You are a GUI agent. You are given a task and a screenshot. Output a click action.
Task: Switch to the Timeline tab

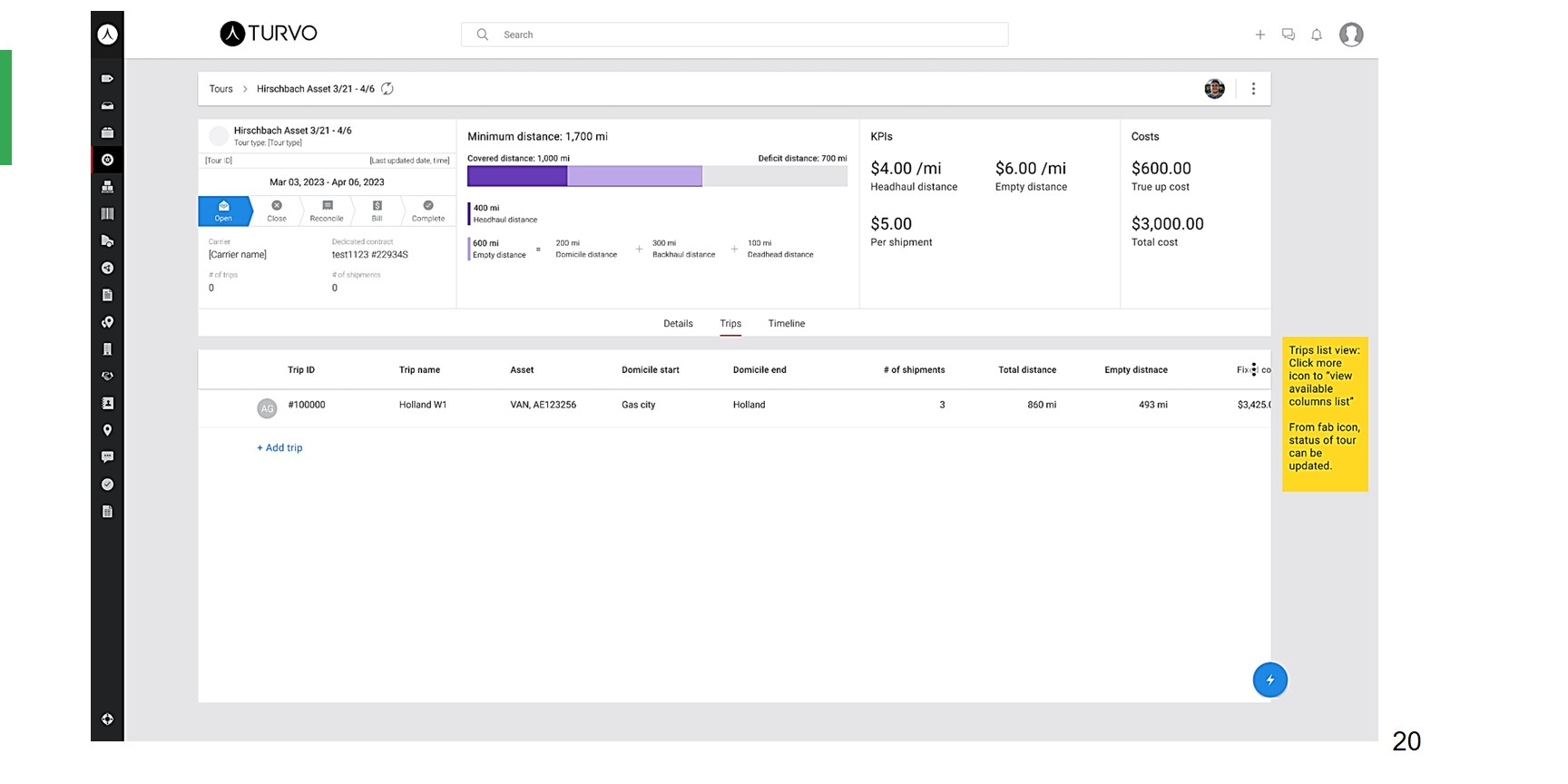pos(786,324)
